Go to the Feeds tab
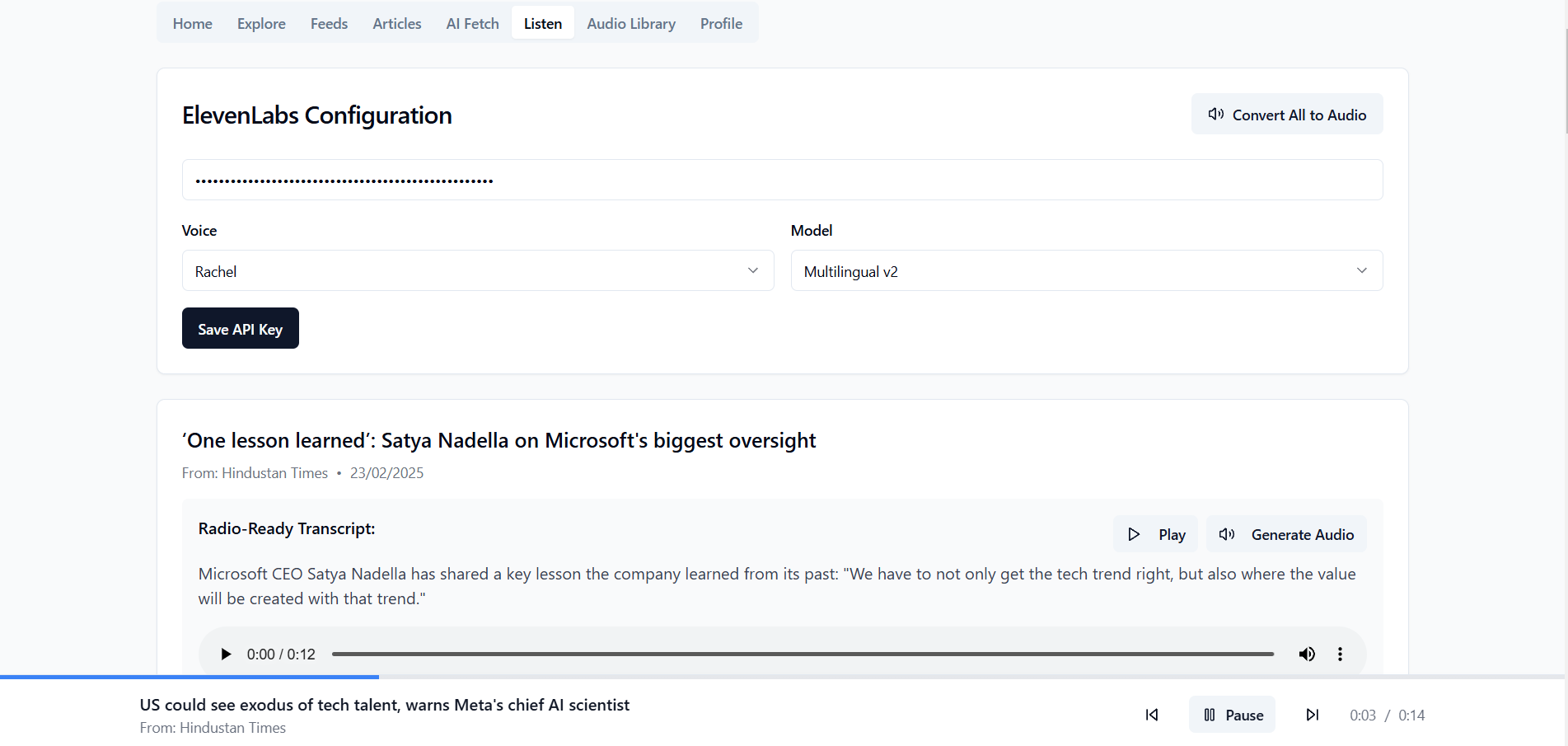 (329, 24)
